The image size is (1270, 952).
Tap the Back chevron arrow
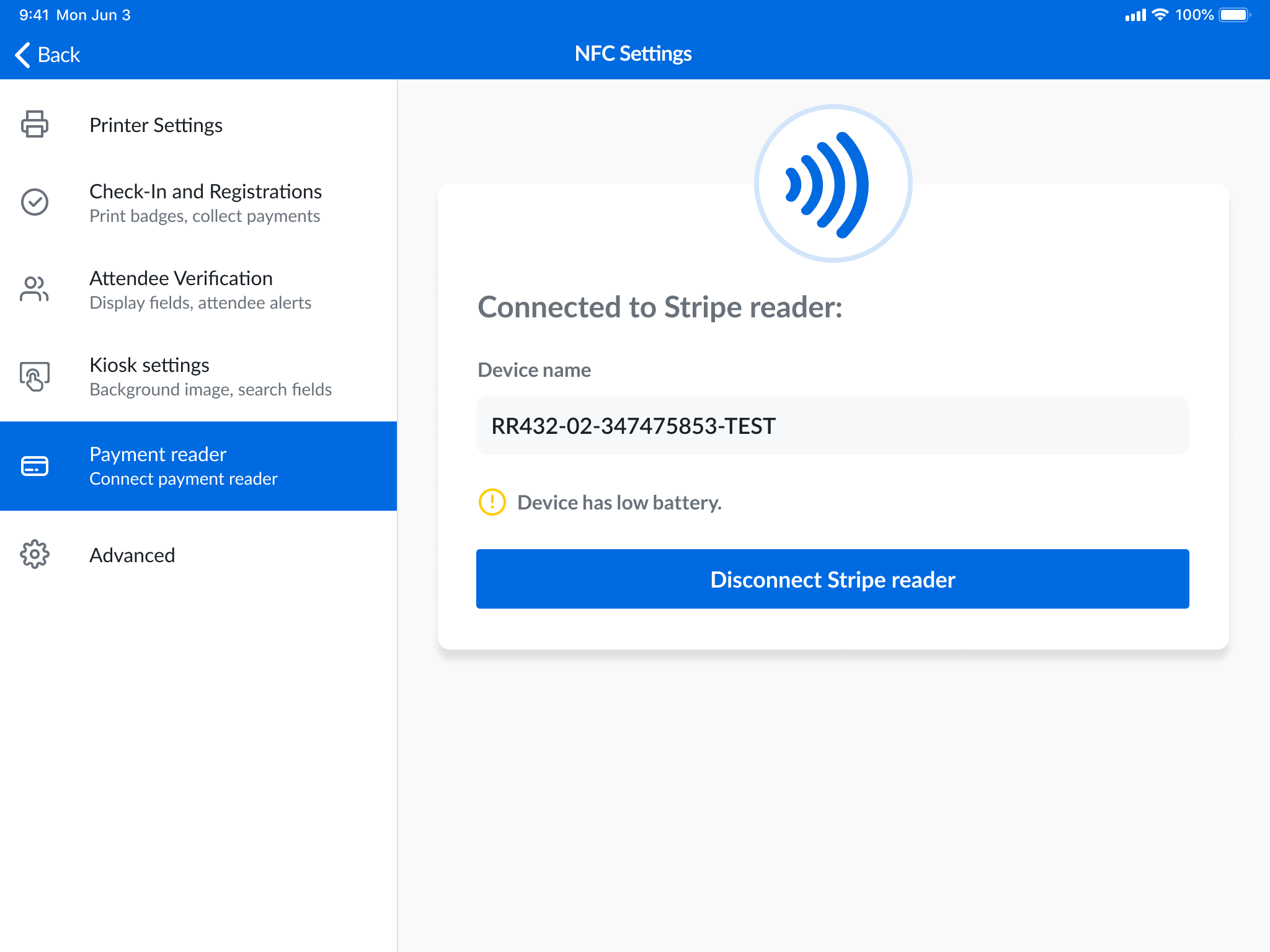pos(23,55)
